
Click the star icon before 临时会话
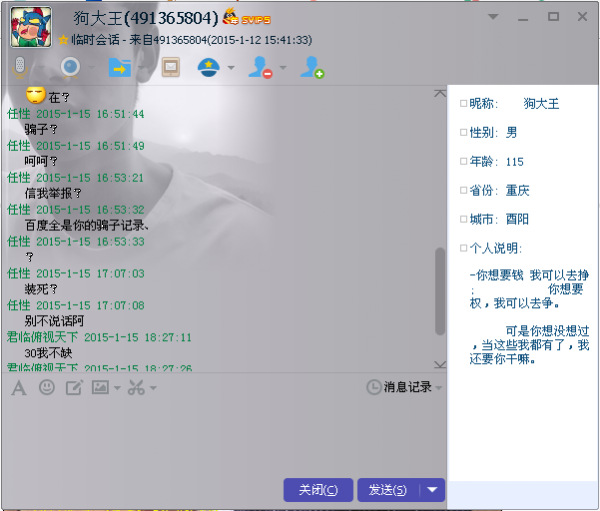point(64,40)
